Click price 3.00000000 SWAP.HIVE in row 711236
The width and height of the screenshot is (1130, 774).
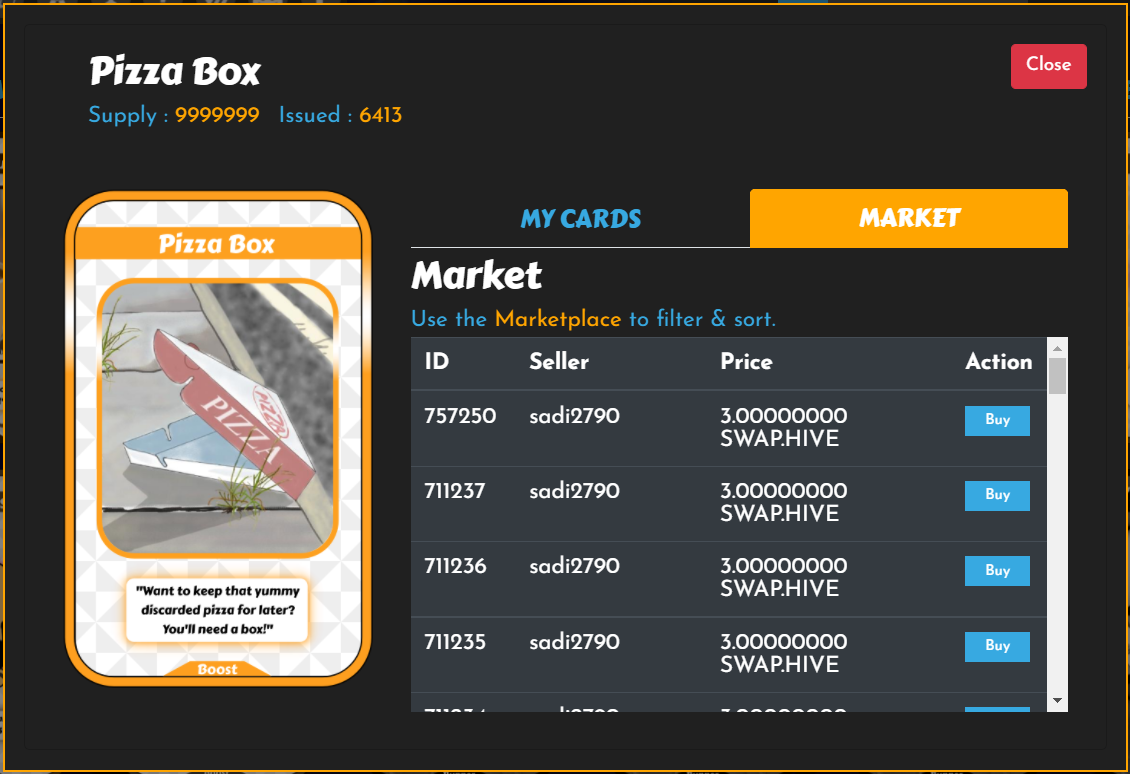(x=783, y=577)
